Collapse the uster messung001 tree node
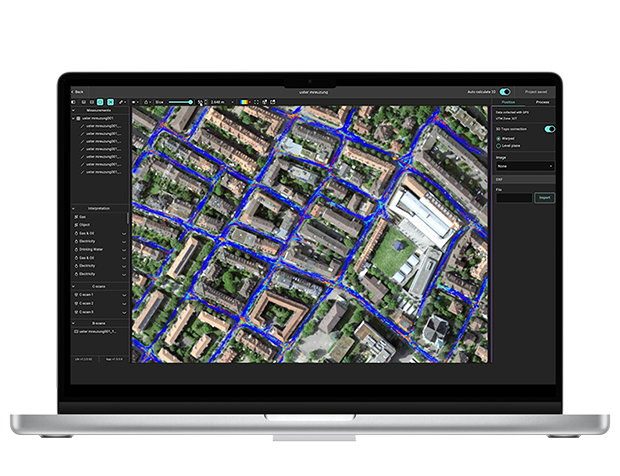The image size is (620, 476). (74, 118)
